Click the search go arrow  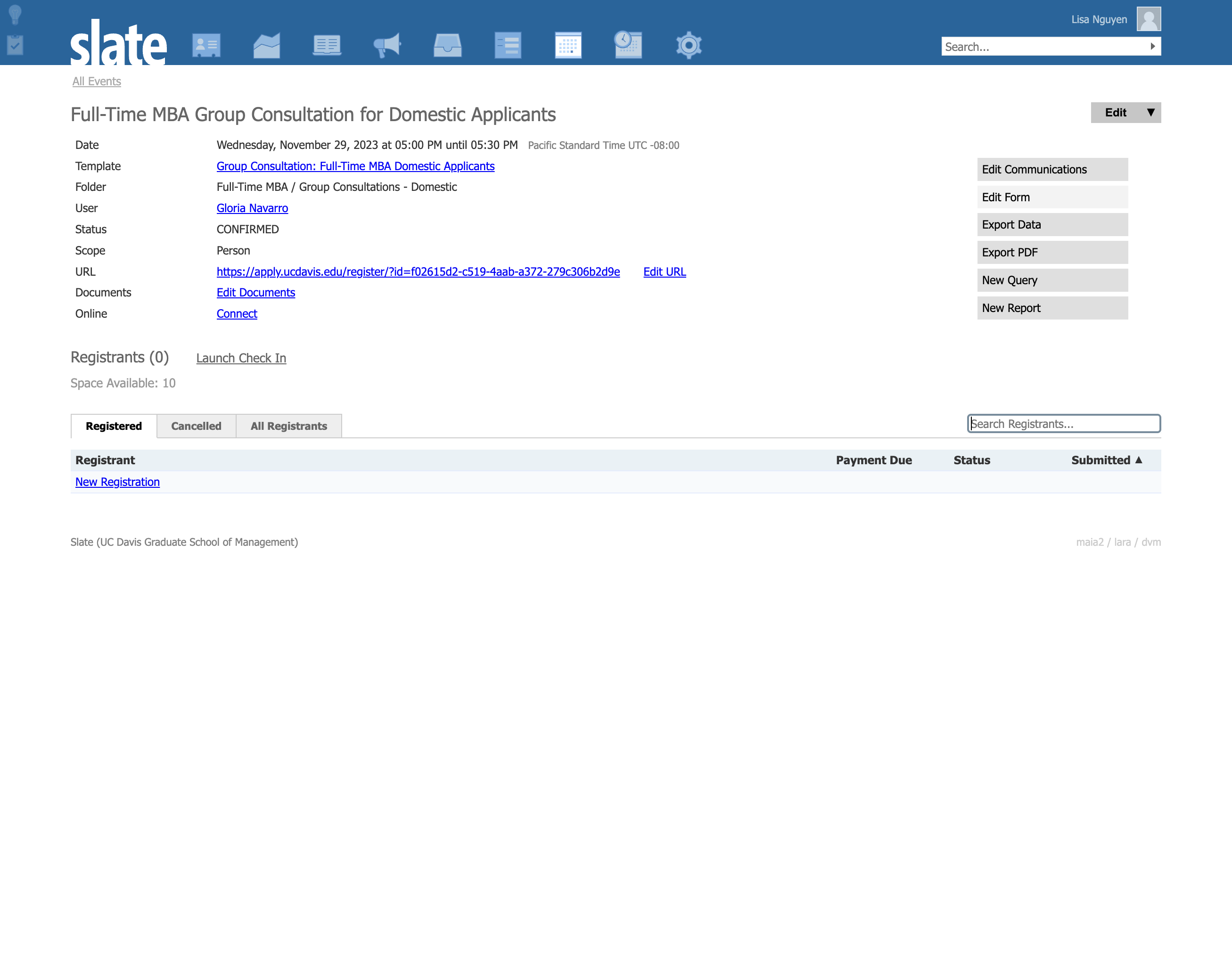tap(1153, 47)
